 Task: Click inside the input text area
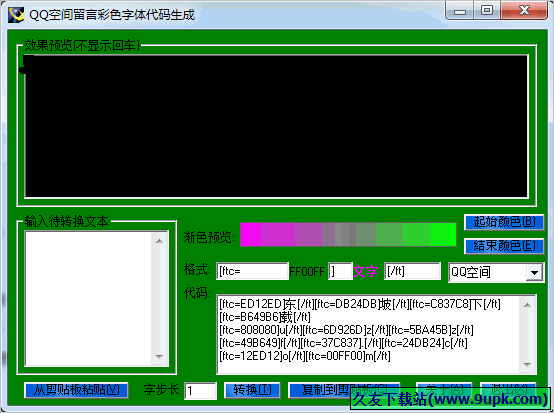[x=89, y=299]
